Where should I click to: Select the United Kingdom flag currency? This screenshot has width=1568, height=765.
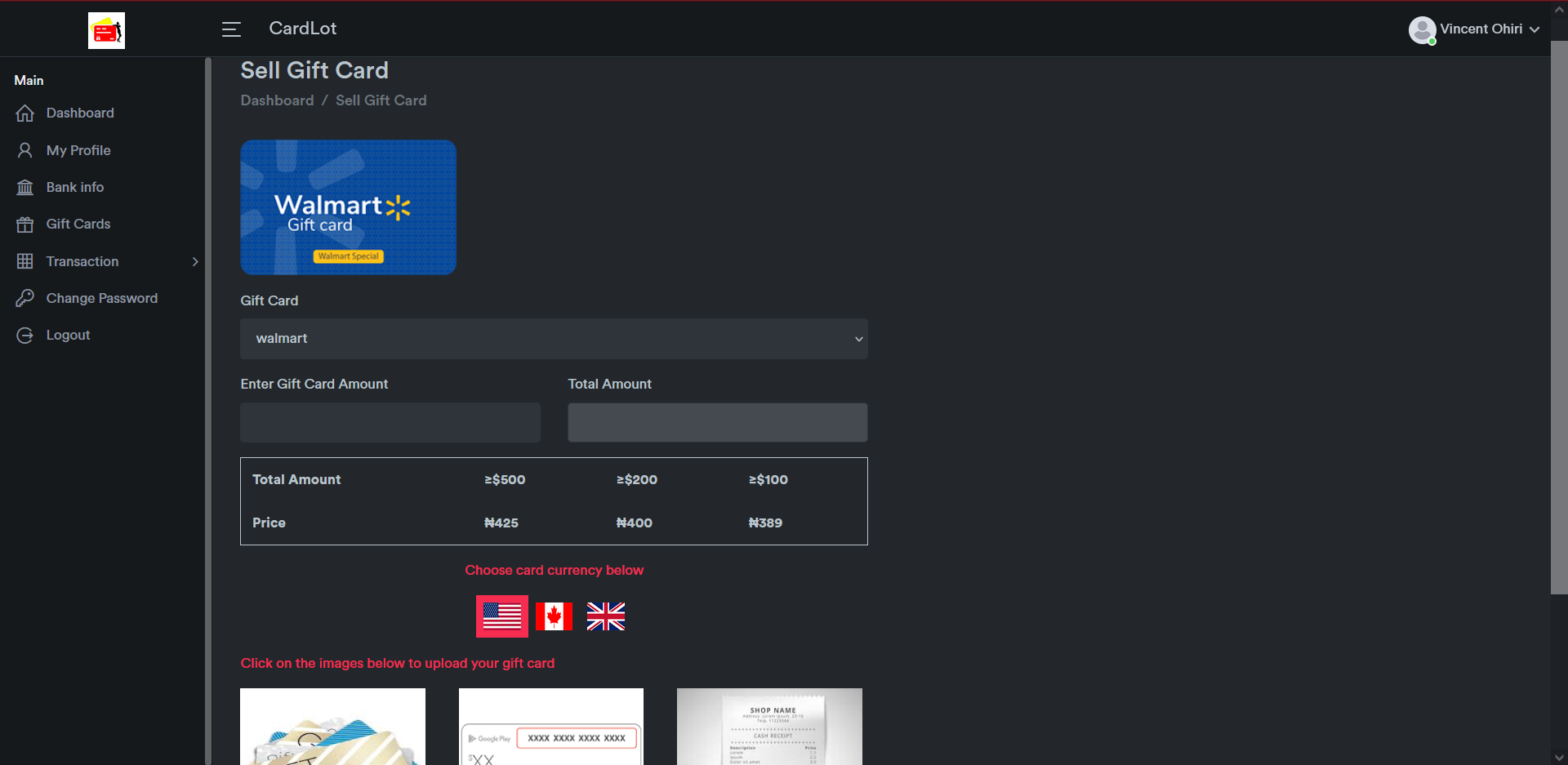606,616
